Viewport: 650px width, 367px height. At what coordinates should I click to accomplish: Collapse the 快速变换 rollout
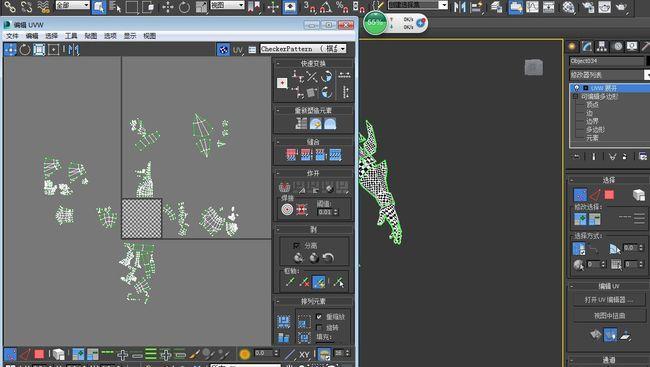pos(313,63)
